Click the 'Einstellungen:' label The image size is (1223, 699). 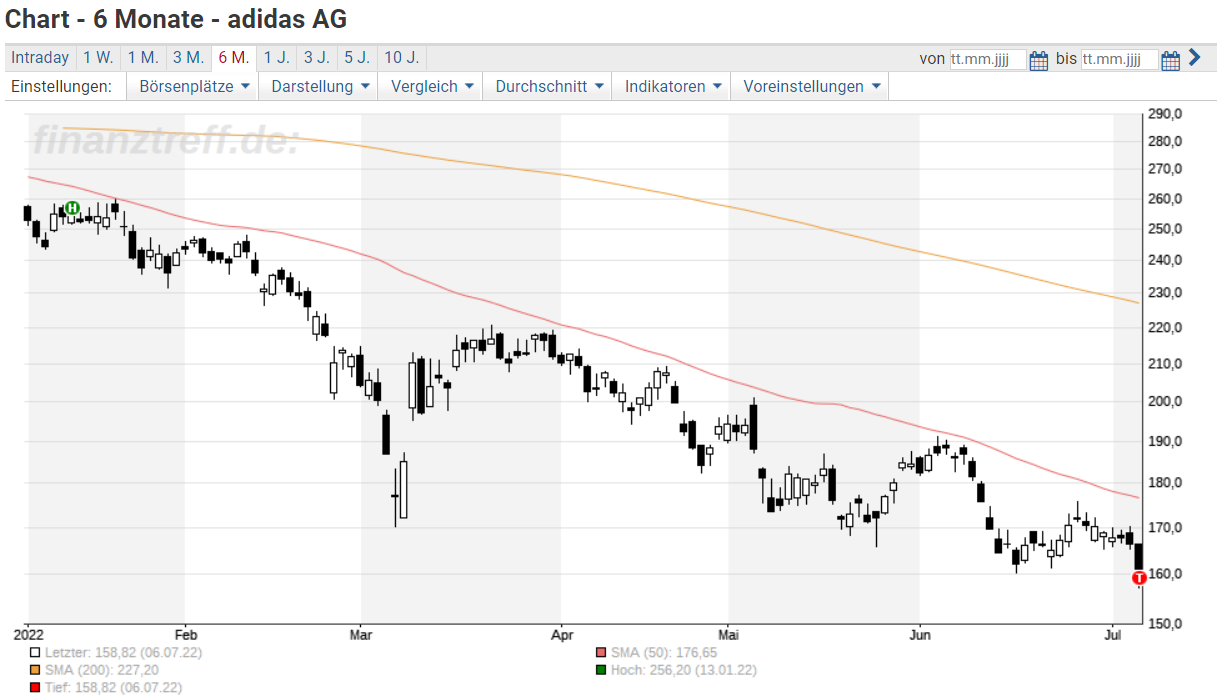[x=61, y=87]
